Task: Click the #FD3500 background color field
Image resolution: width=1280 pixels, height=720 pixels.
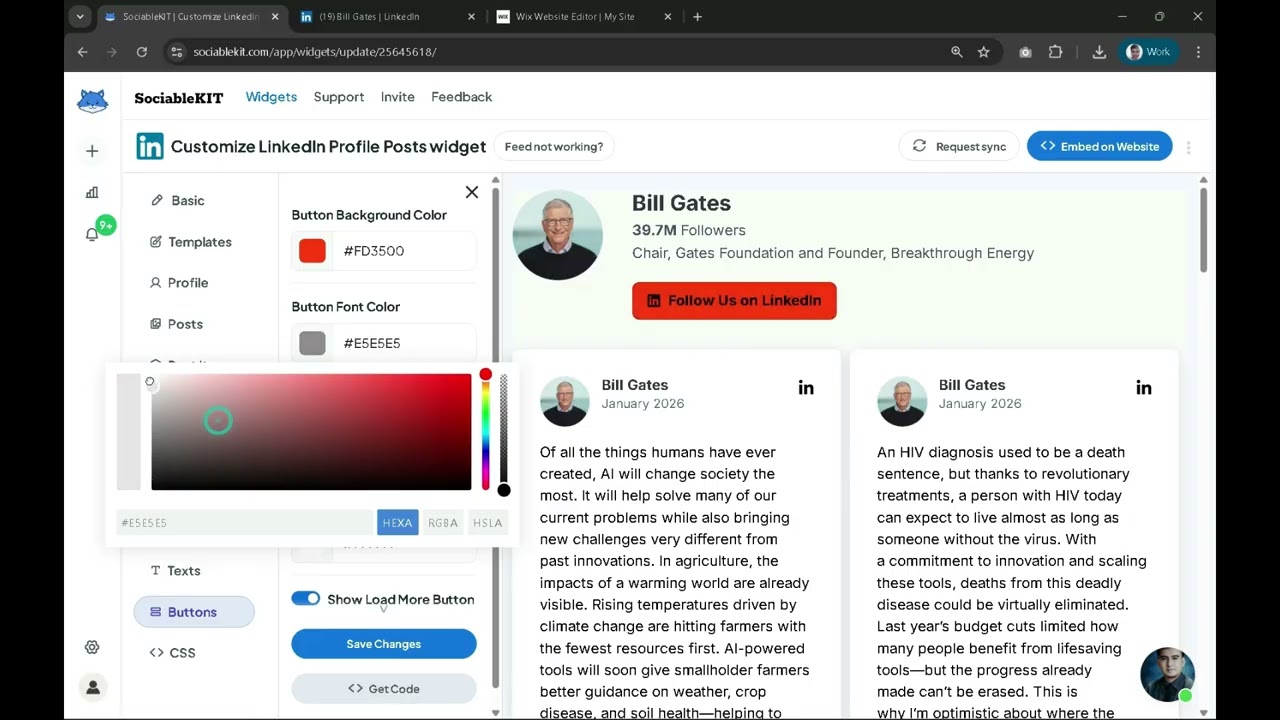Action: [384, 251]
